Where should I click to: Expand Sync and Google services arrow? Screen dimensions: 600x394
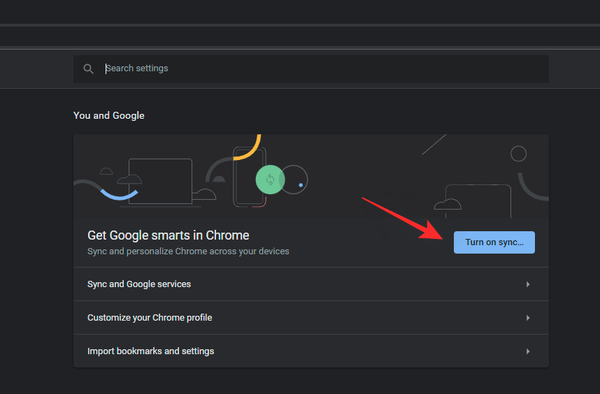[x=528, y=284]
